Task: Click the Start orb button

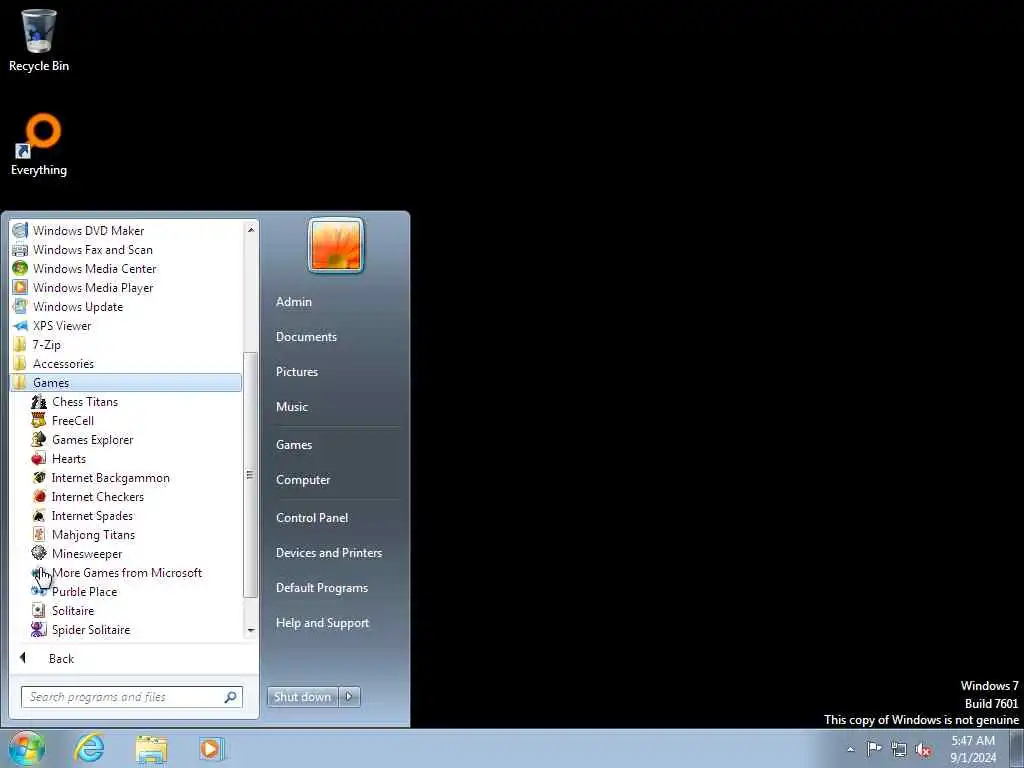Action: pyautogui.click(x=27, y=748)
